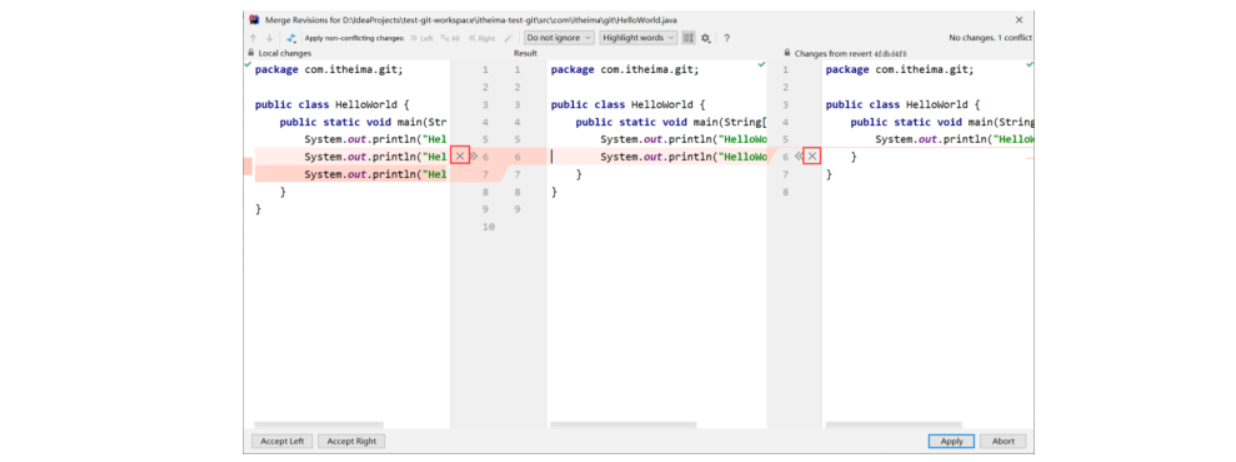The width and height of the screenshot is (1236, 462).
Task: Open the 'Do not ignore' whitespace dropdown
Action: coord(559,38)
